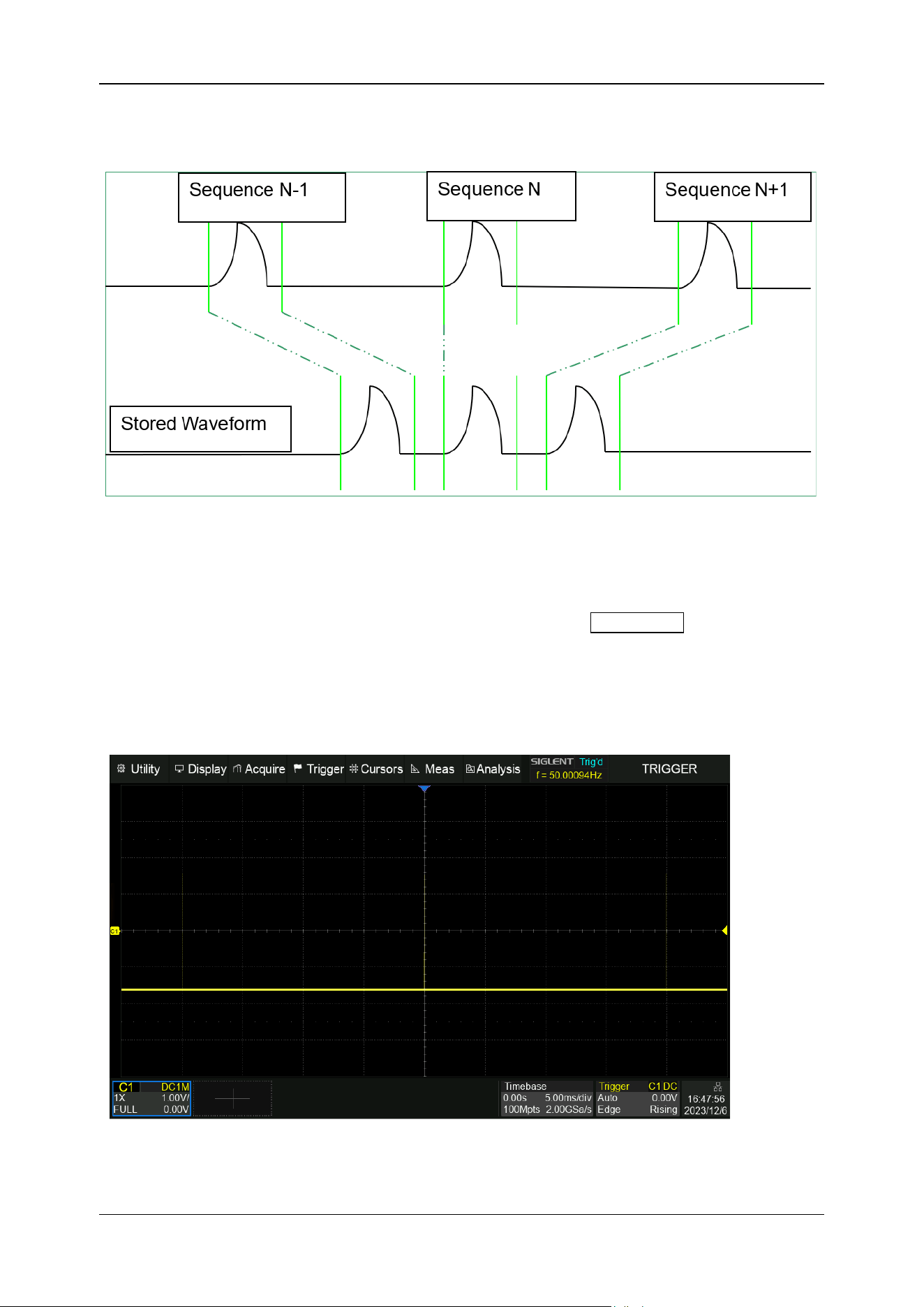924x1307 pixels.
Task: Open the Timebase descriptor box
Action: 547,1098
